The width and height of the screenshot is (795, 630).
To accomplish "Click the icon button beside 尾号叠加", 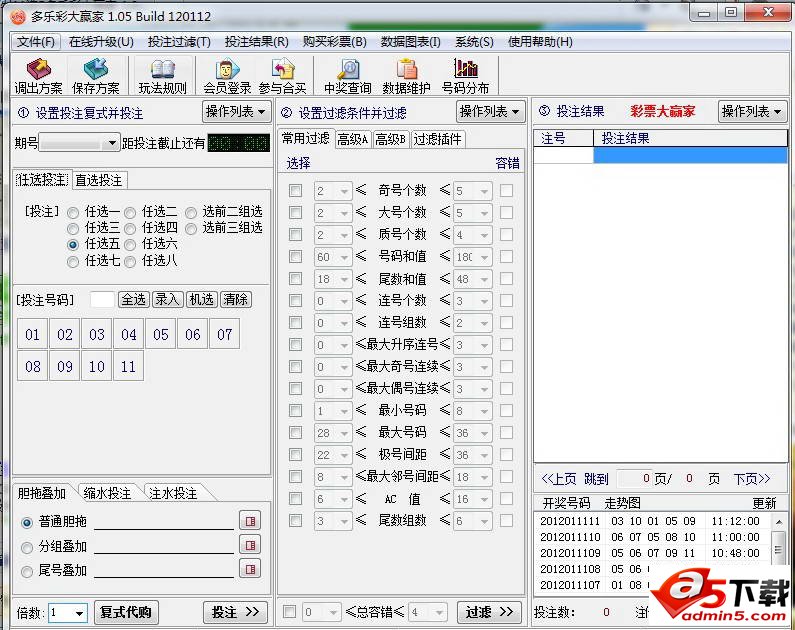I will pos(250,569).
